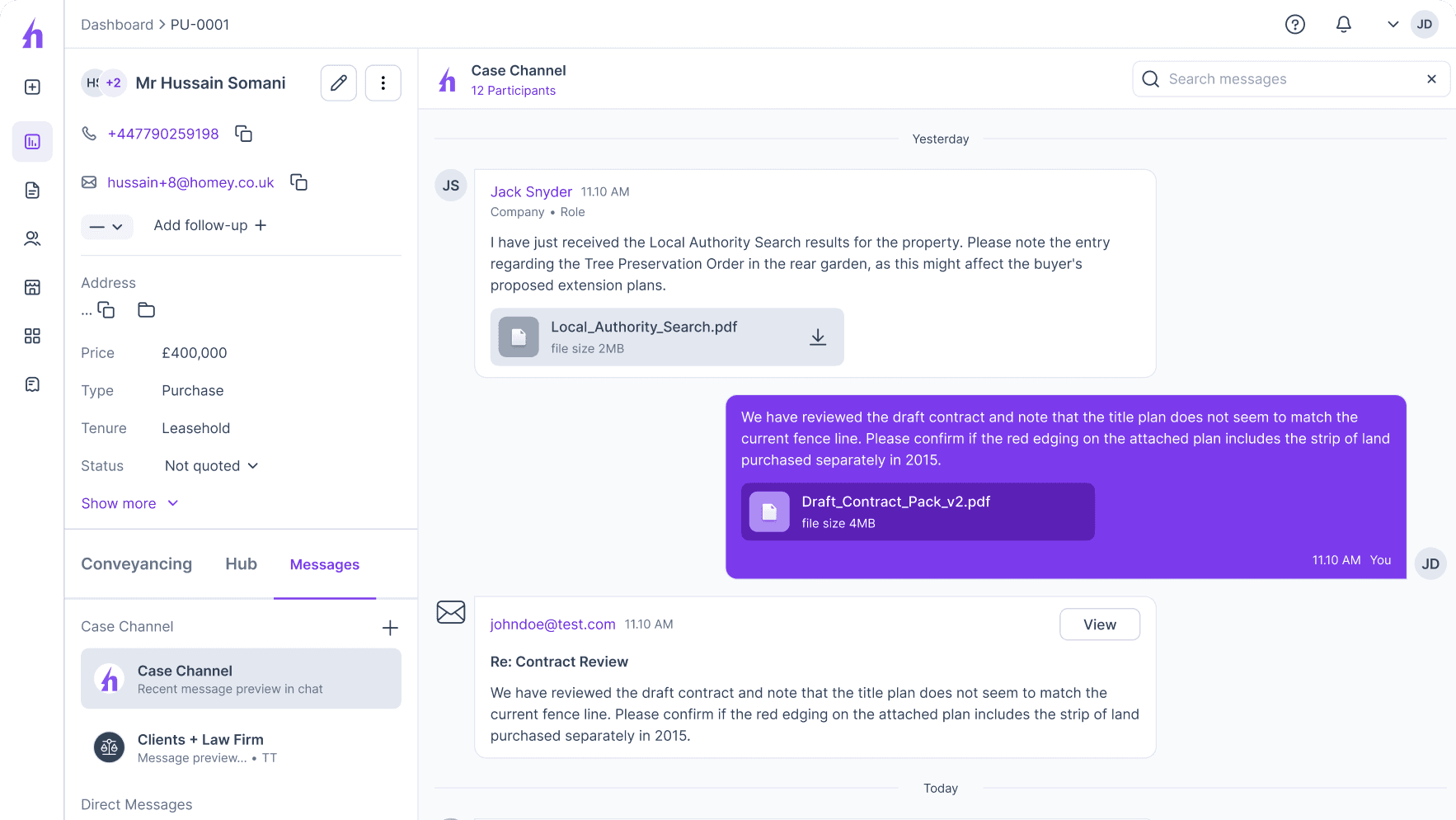This screenshot has height=820, width=1456.
Task: Open the Draft_Contract_Pack_v2.pdf attachment
Action: [x=918, y=511]
